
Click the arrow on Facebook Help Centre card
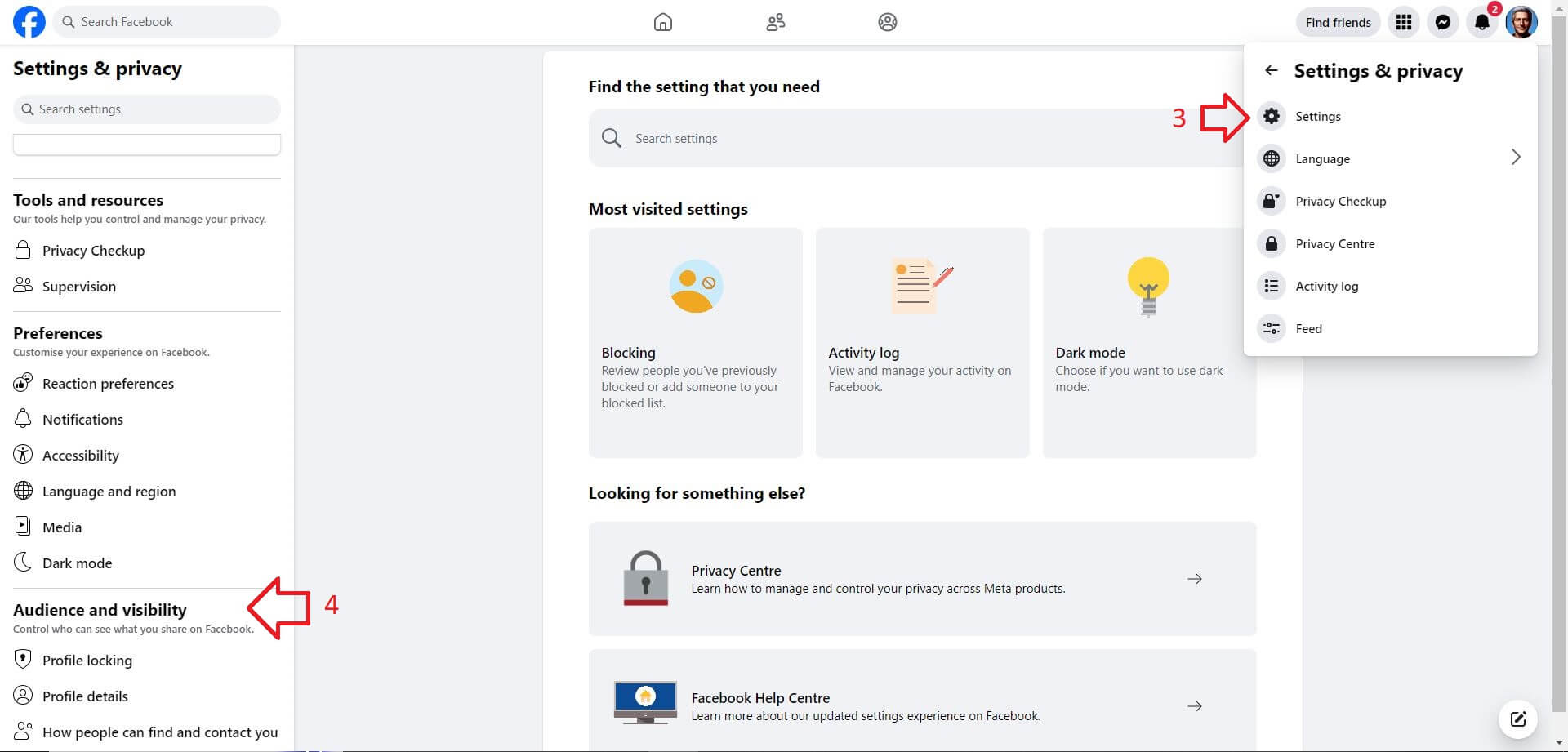coord(1195,706)
